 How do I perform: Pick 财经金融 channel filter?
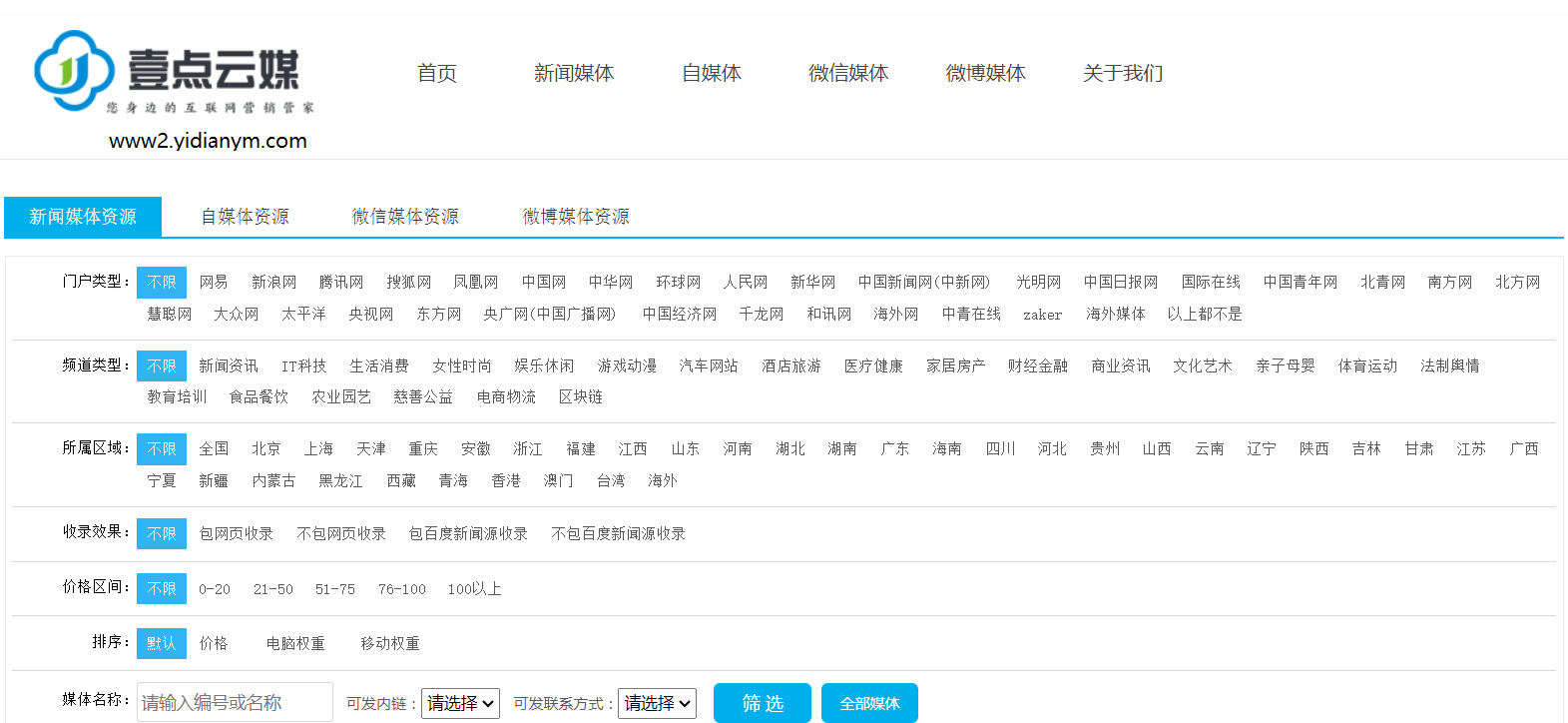coord(1037,366)
